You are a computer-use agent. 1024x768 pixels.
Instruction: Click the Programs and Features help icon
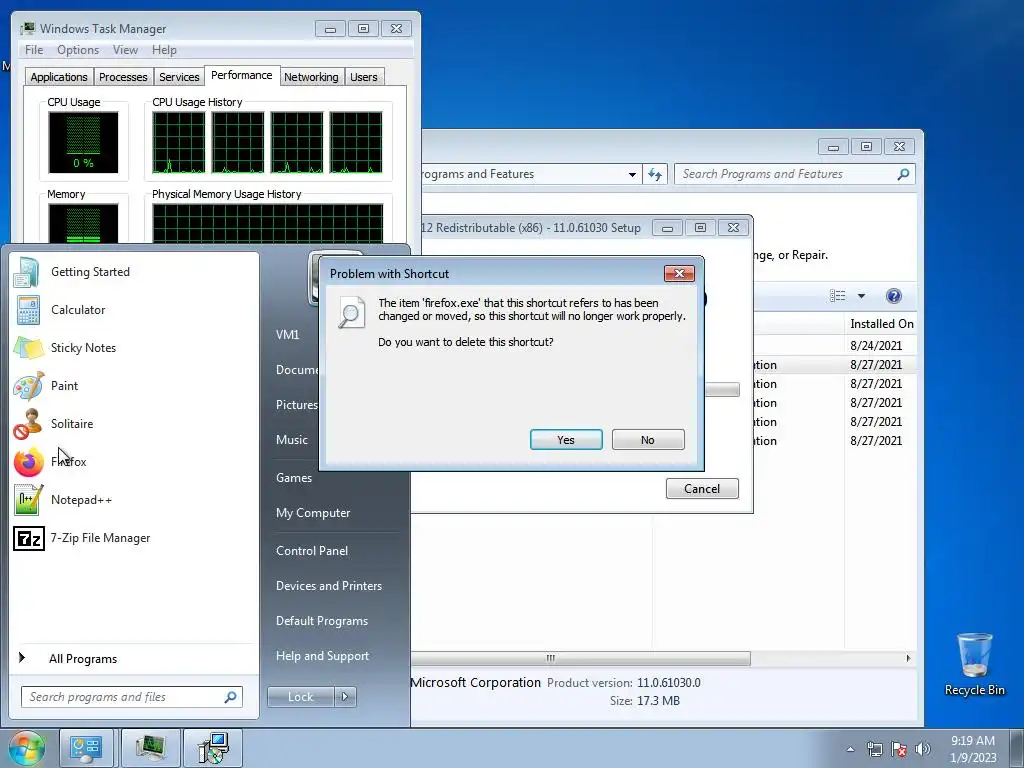point(893,296)
